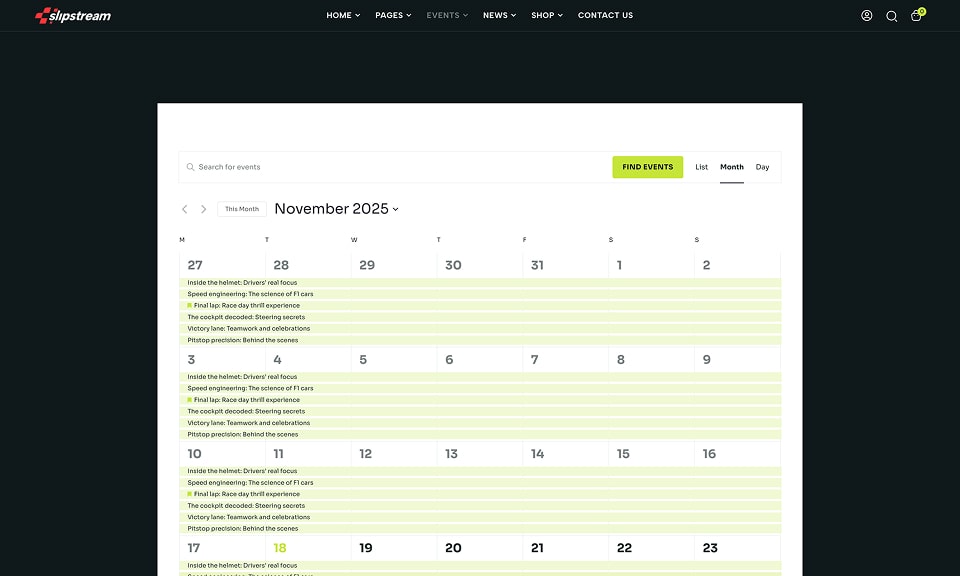Open the CONTACT US page

point(606,15)
